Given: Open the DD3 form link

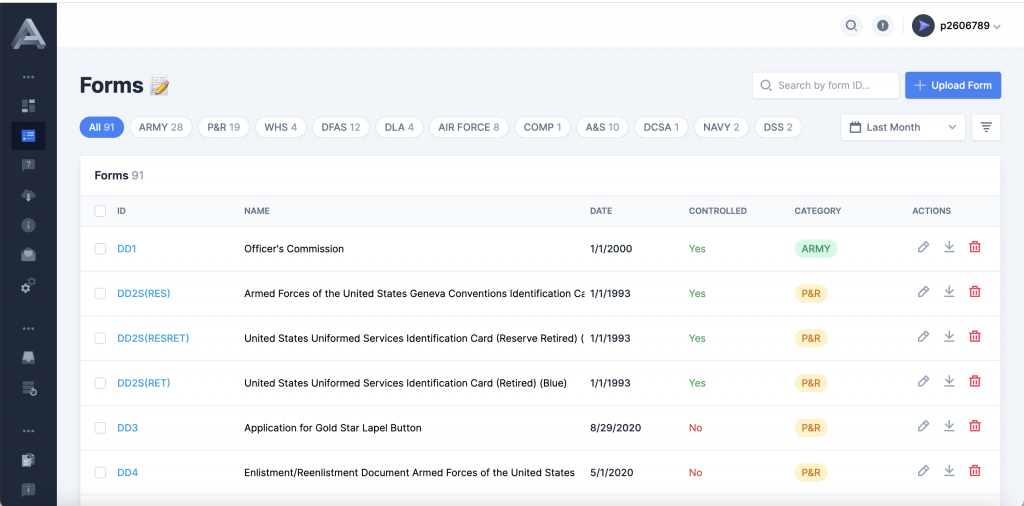Looking at the screenshot, I should tap(127, 428).
